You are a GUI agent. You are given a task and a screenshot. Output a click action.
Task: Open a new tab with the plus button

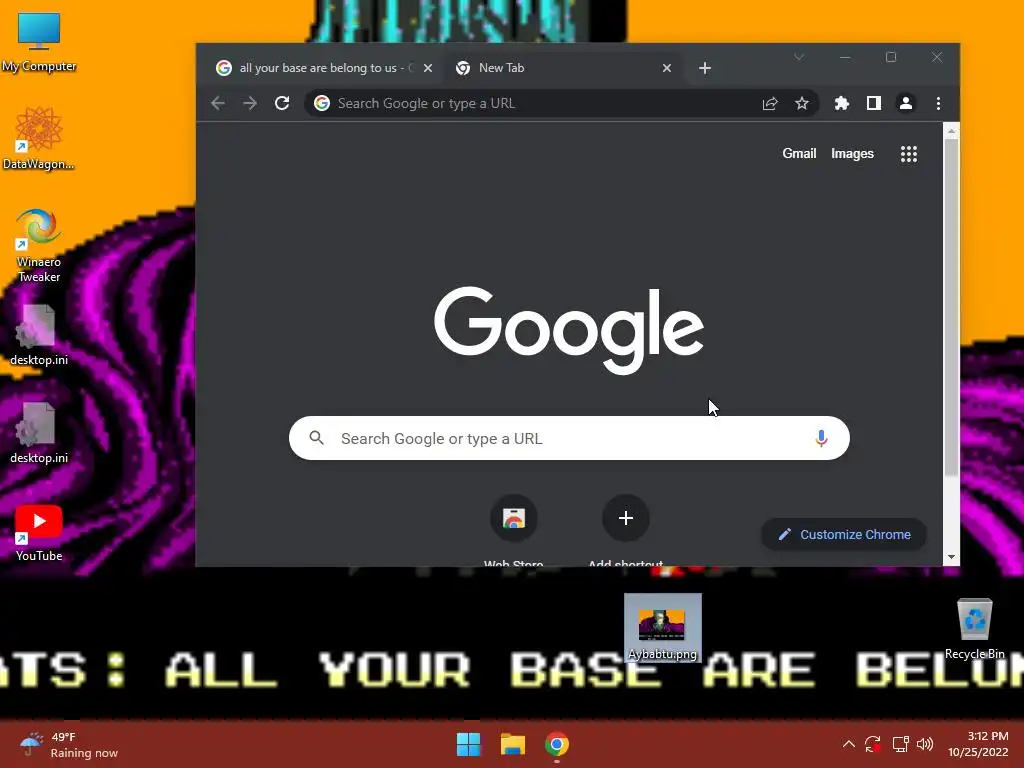tap(705, 68)
